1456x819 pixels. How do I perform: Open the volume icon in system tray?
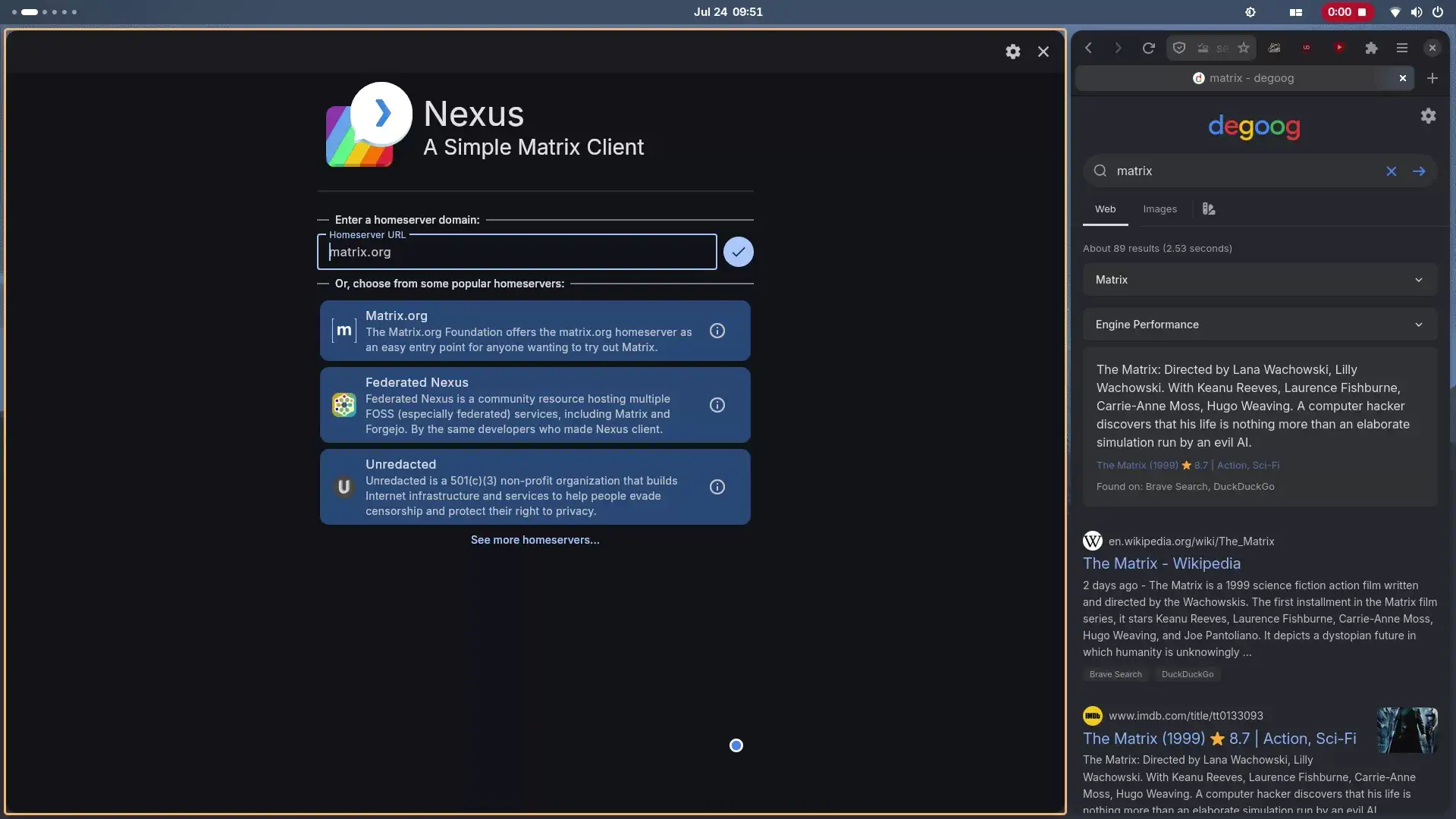click(x=1417, y=12)
